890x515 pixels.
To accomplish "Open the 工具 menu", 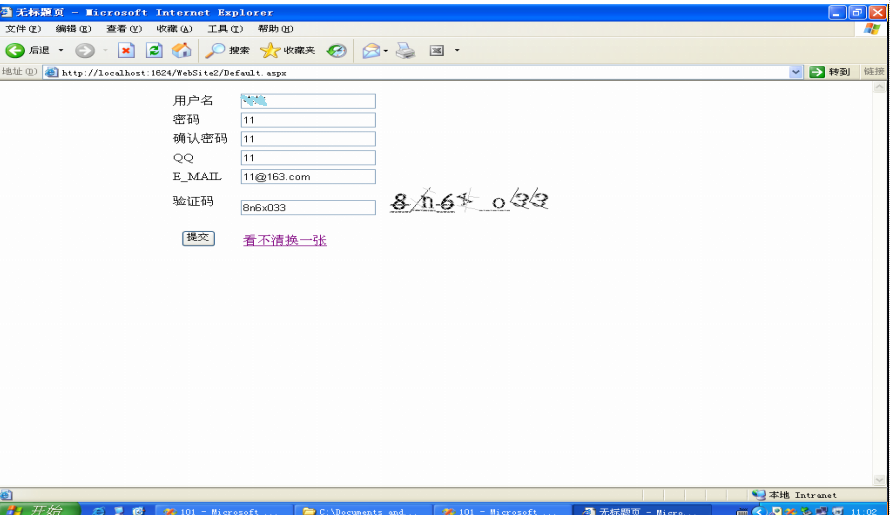I will click(x=225, y=29).
